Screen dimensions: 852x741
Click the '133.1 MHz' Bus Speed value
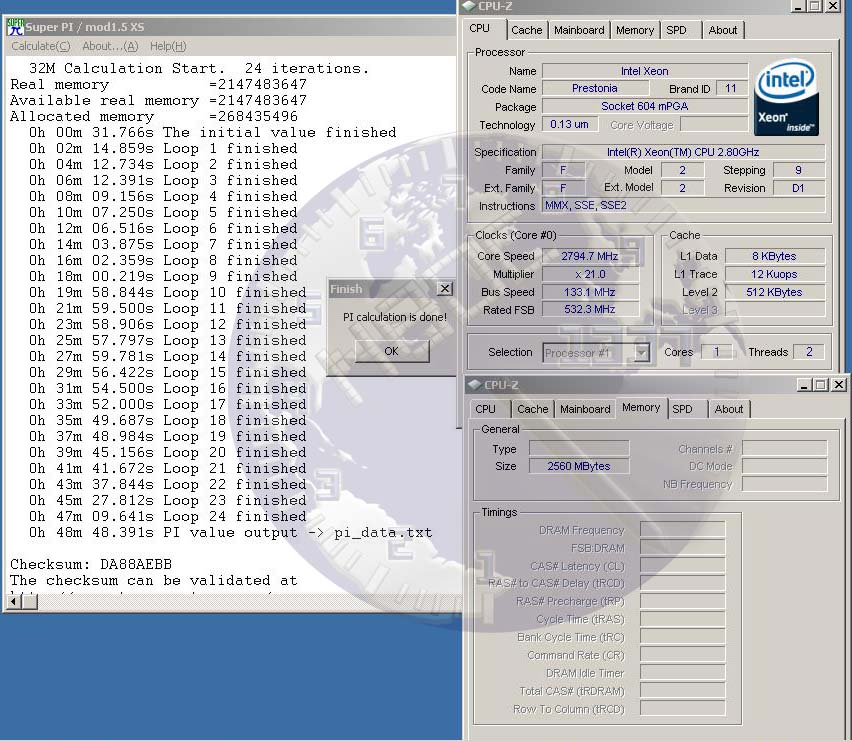pyautogui.click(x=590, y=292)
